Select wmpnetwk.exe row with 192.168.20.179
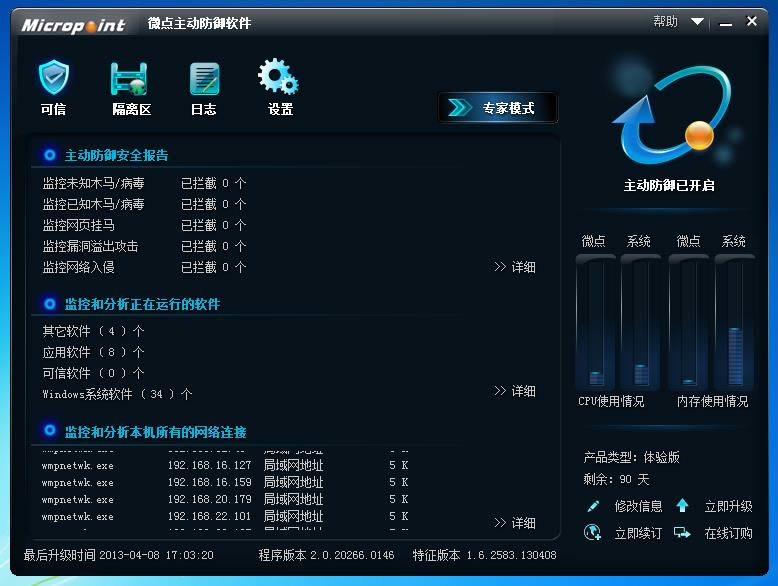The width and height of the screenshot is (778, 586). 225,499
